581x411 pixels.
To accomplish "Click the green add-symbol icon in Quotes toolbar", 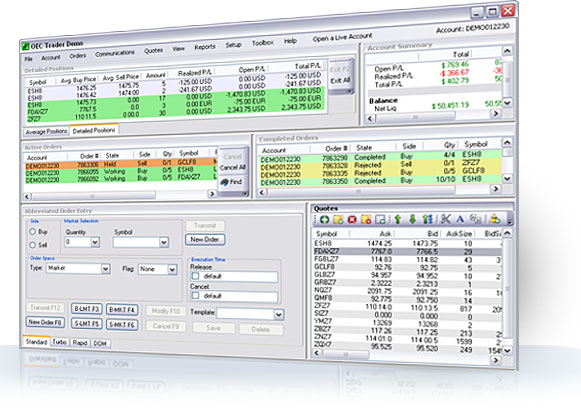I will tap(324, 219).
